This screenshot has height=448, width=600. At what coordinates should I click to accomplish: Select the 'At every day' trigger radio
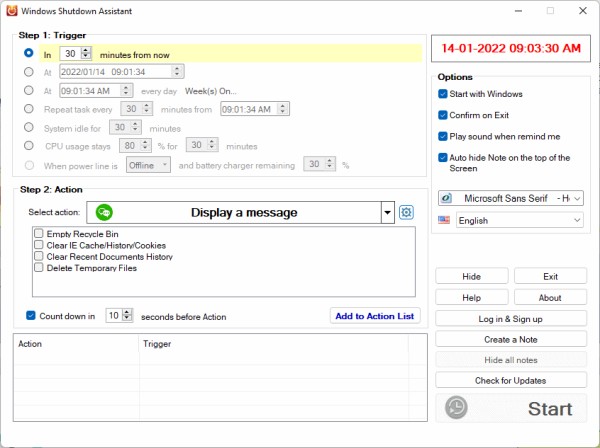tap(29, 90)
